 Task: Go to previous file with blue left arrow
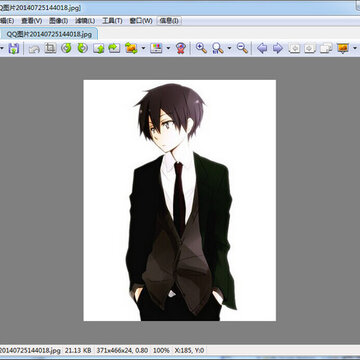point(262,49)
